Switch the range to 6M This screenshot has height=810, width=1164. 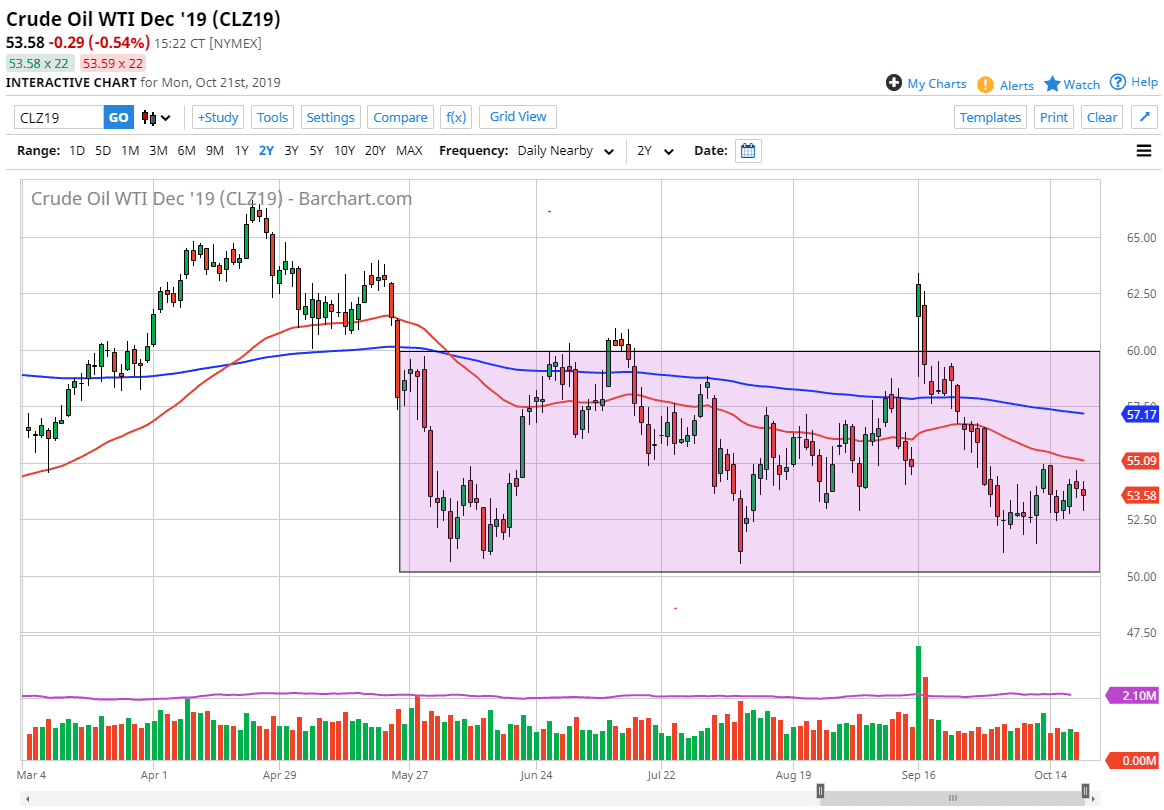(186, 151)
